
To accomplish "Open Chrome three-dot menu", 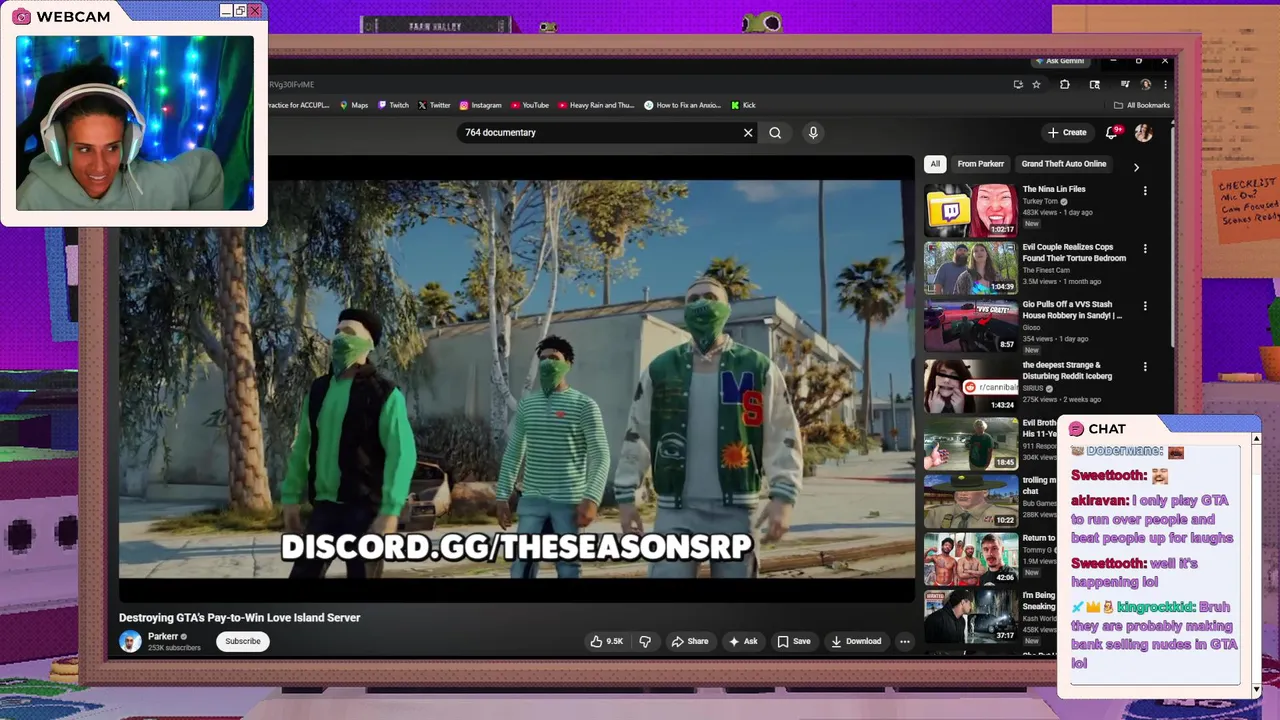I will coord(1165,84).
